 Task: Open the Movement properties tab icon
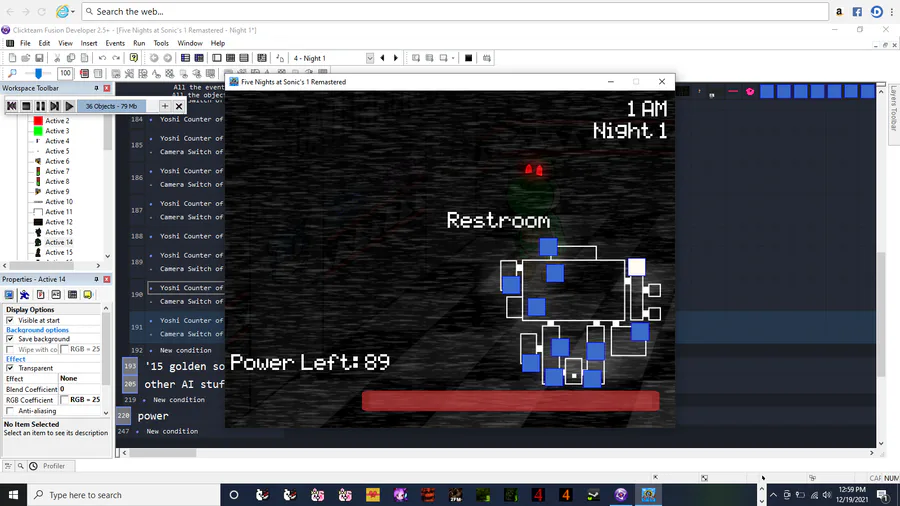click(25, 294)
